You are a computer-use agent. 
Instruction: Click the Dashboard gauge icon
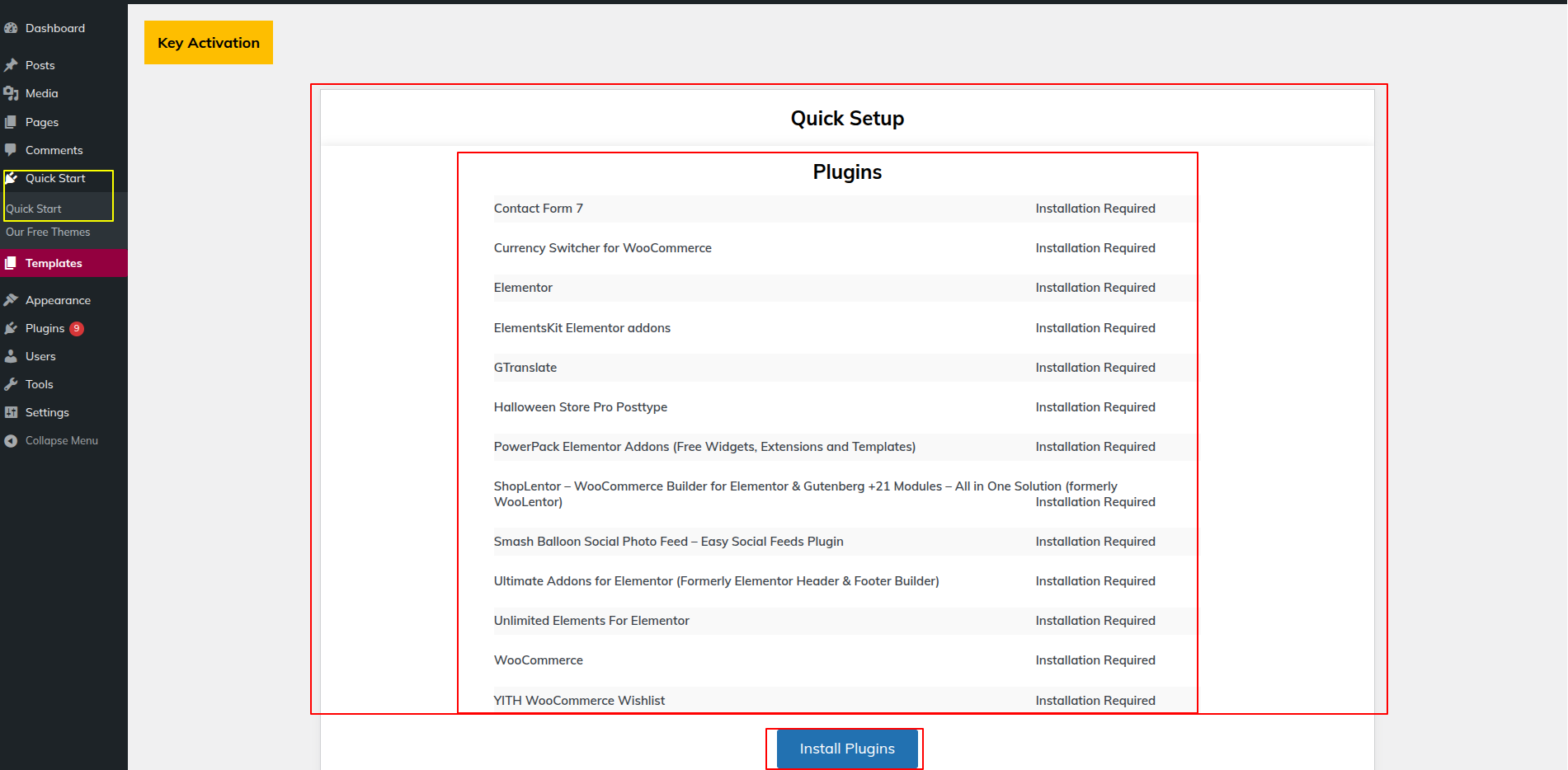pyautogui.click(x=11, y=28)
